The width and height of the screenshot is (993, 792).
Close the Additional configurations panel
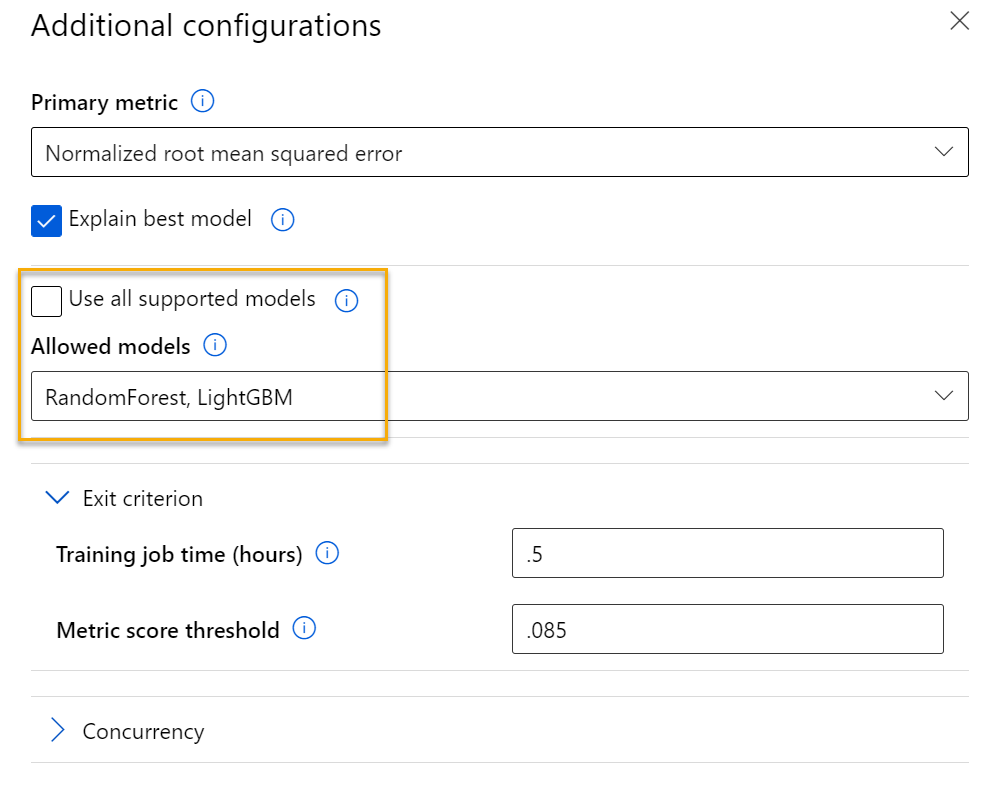959,21
